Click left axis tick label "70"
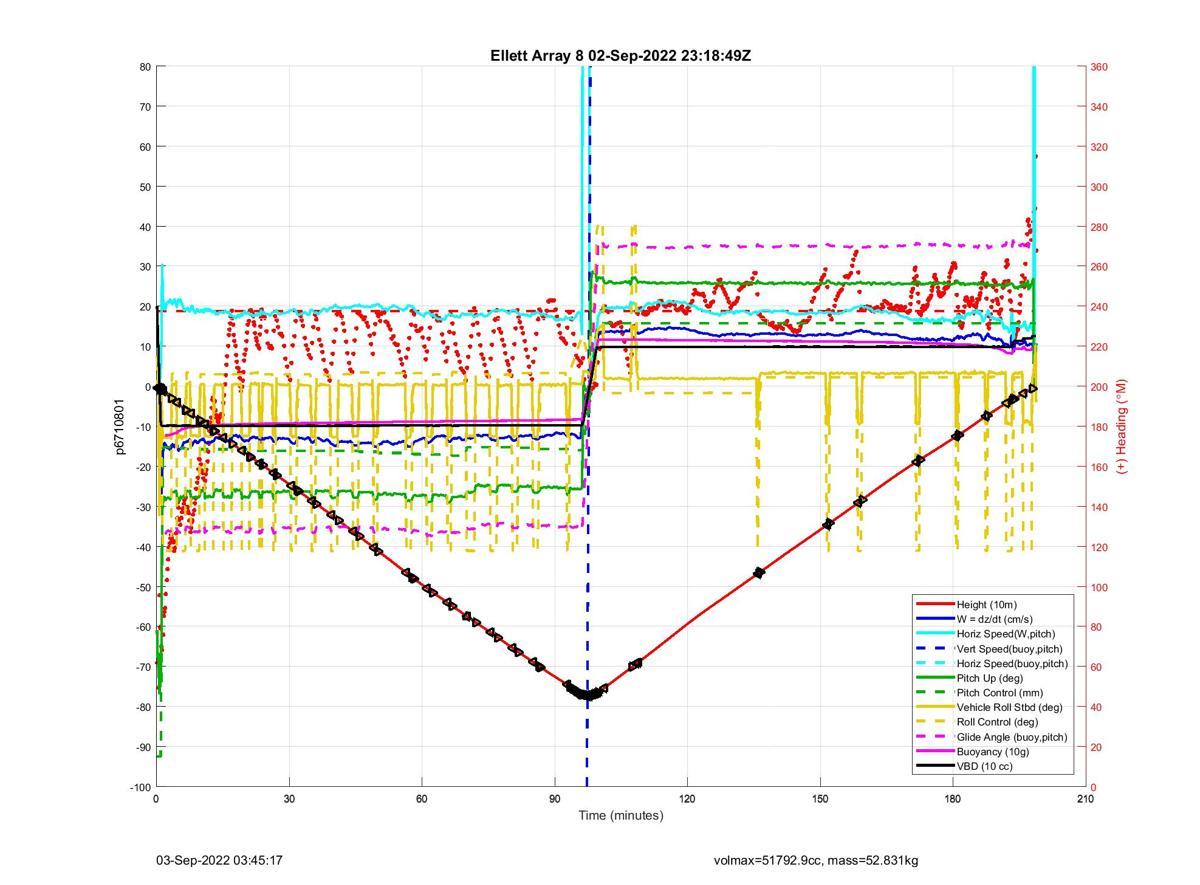The image size is (1200, 885). pos(145,107)
